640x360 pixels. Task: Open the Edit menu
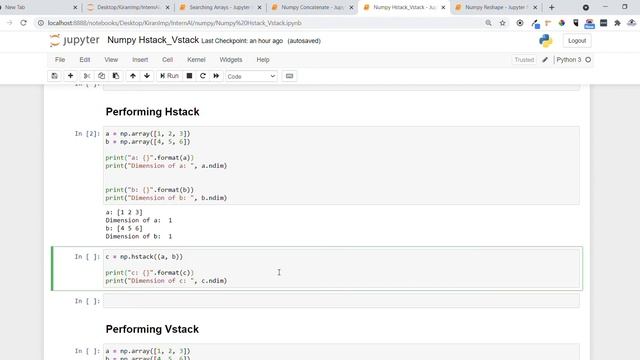84,60
